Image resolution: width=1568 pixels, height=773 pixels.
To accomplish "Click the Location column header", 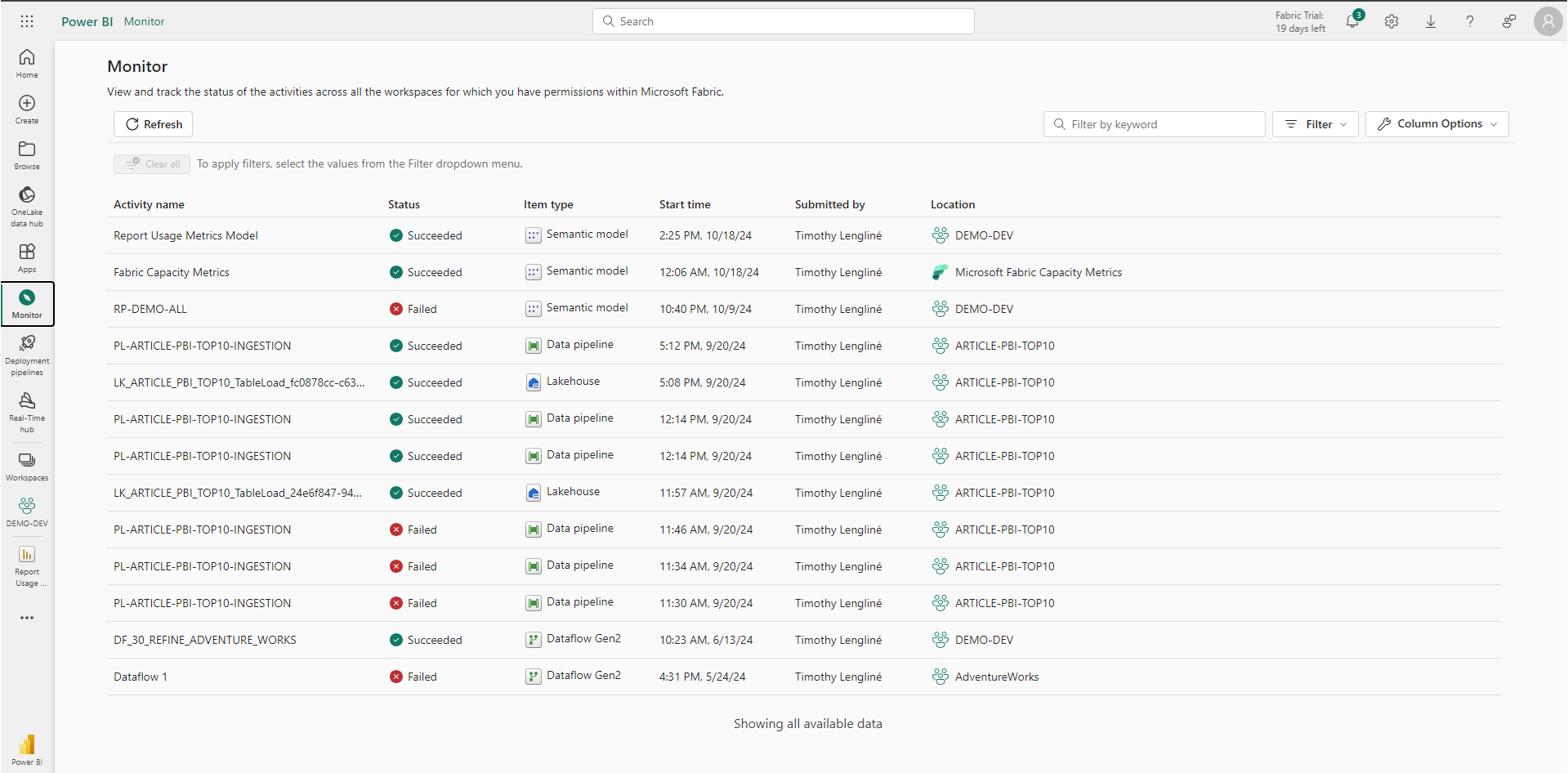I will (953, 204).
